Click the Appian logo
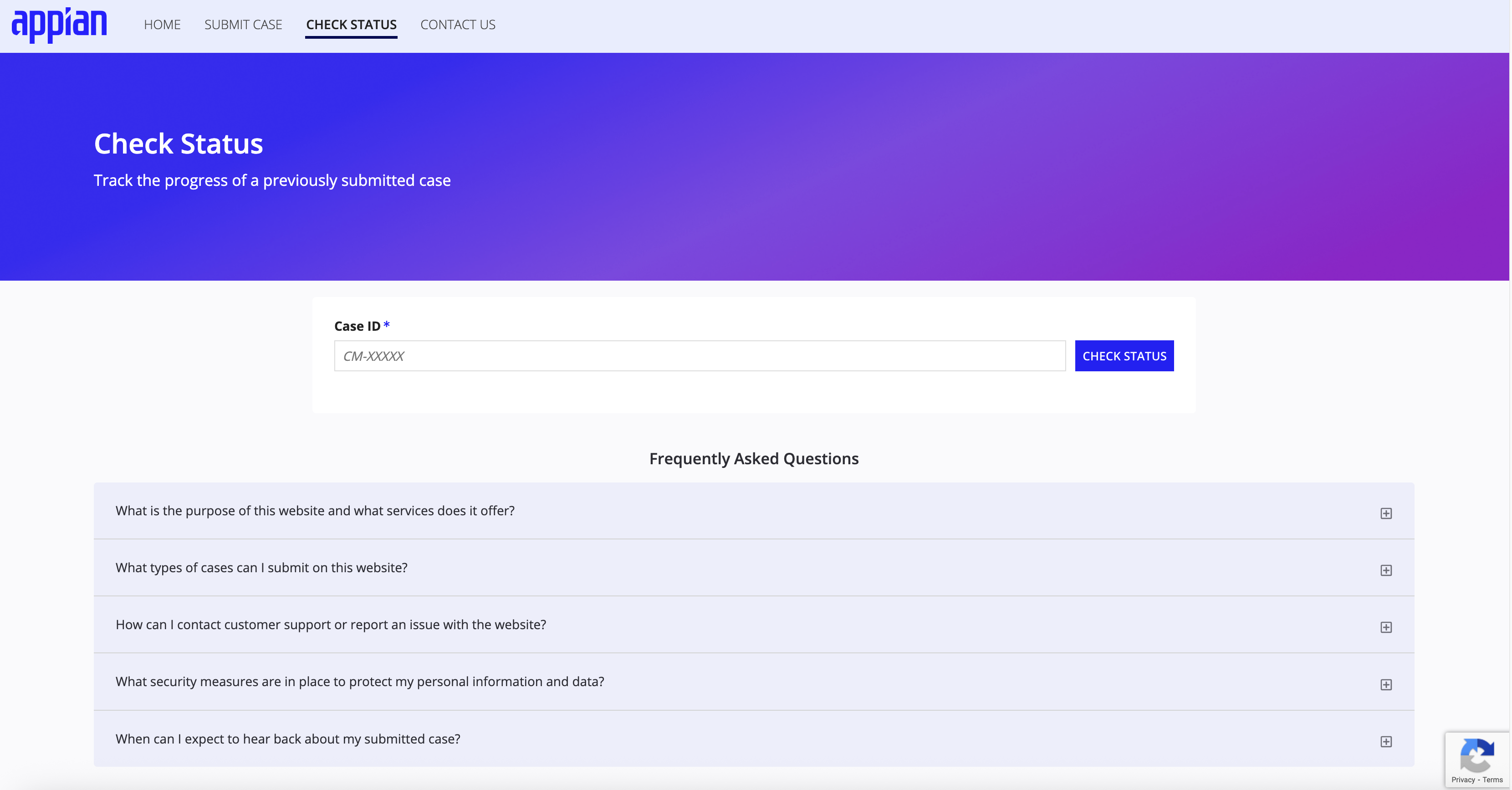Screen dimensions: 1512x790 [59, 25]
